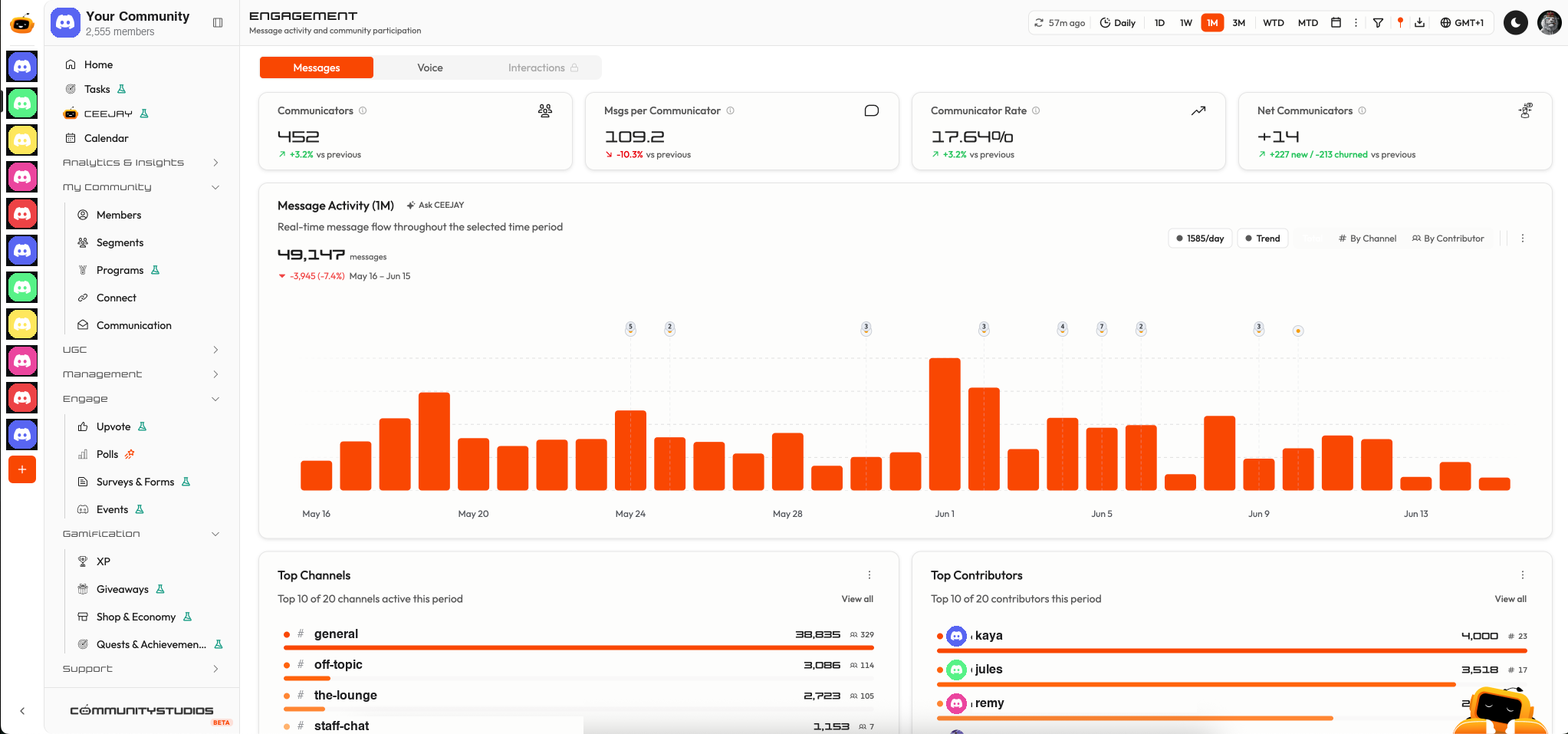Add a new server with the plus button
The image size is (1568, 734).
click(x=22, y=469)
